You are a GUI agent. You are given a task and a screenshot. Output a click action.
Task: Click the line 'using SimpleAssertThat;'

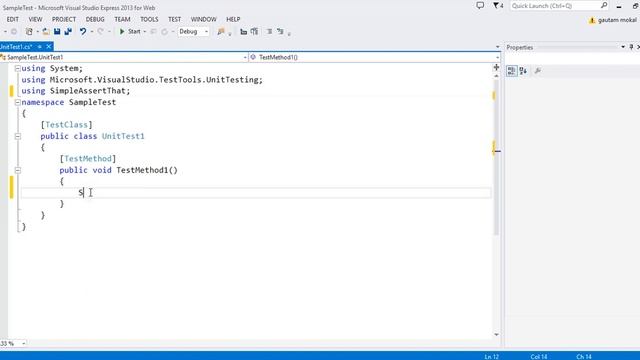pos(76,91)
